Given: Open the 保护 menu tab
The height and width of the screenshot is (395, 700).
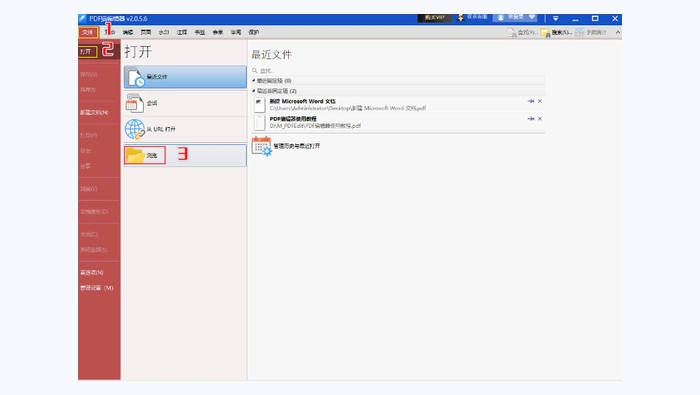Looking at the screenshot, I should pos(254,32).
